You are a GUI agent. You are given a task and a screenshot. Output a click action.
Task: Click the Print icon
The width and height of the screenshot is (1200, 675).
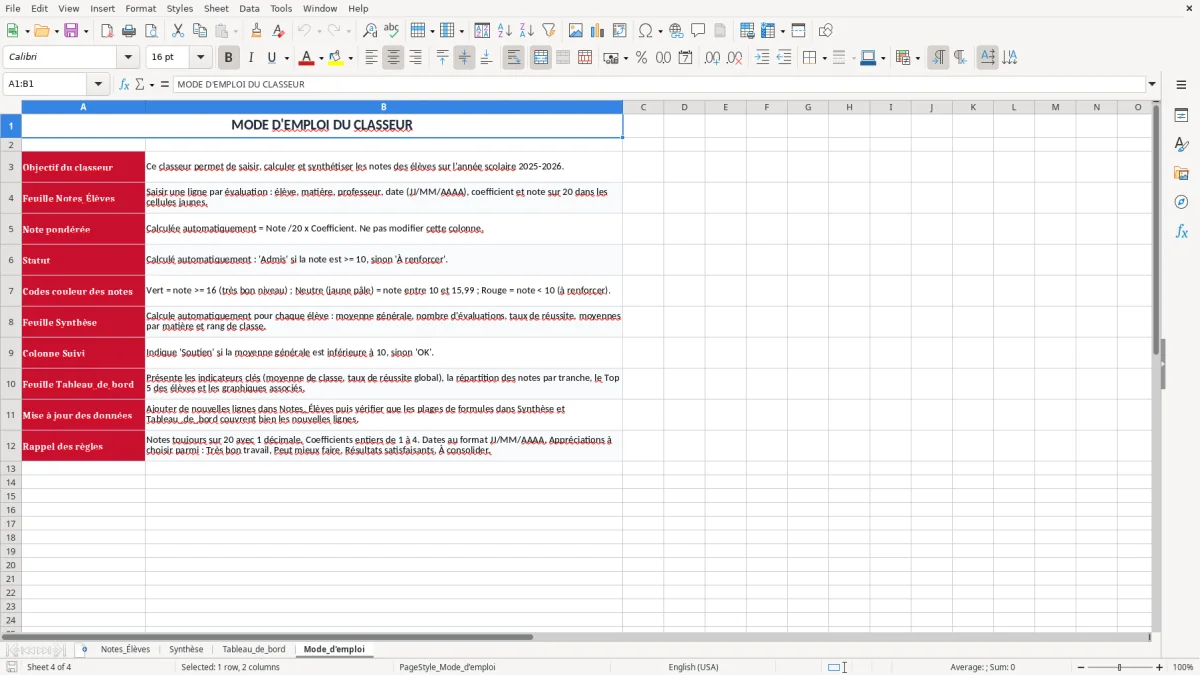tap(128, 31)
